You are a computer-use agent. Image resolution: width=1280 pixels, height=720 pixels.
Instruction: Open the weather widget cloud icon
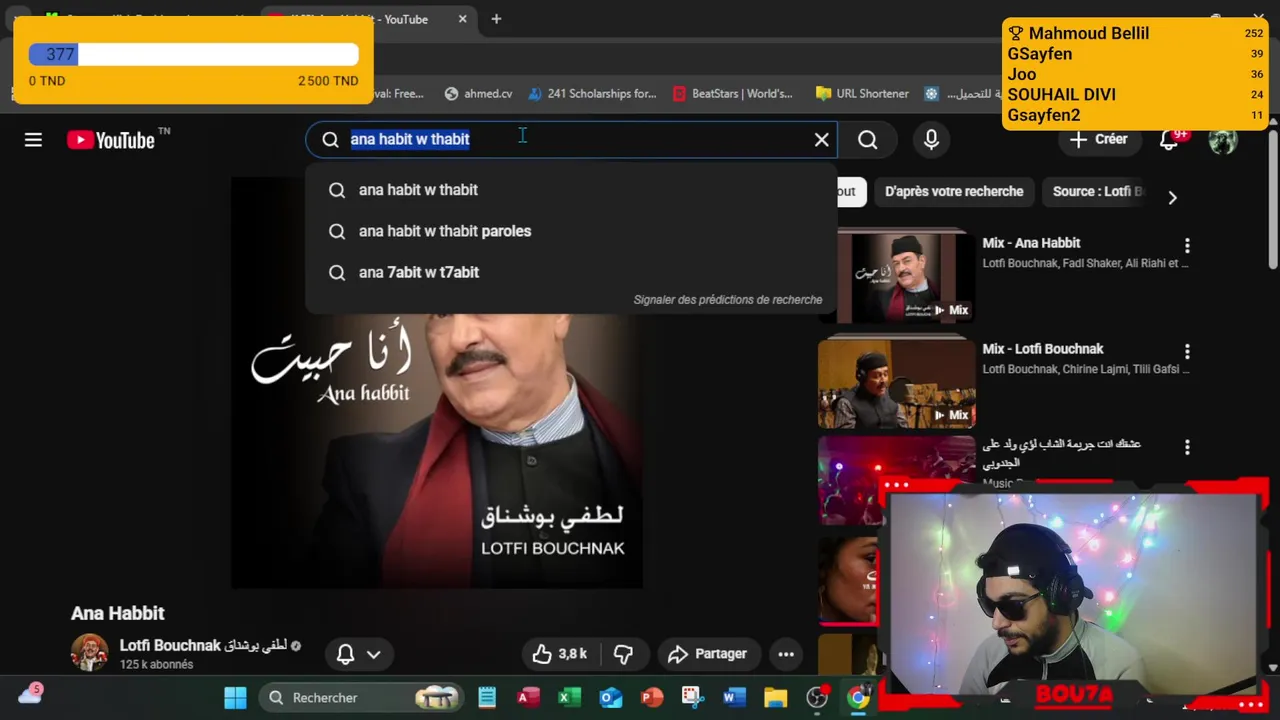pos(31,694)
